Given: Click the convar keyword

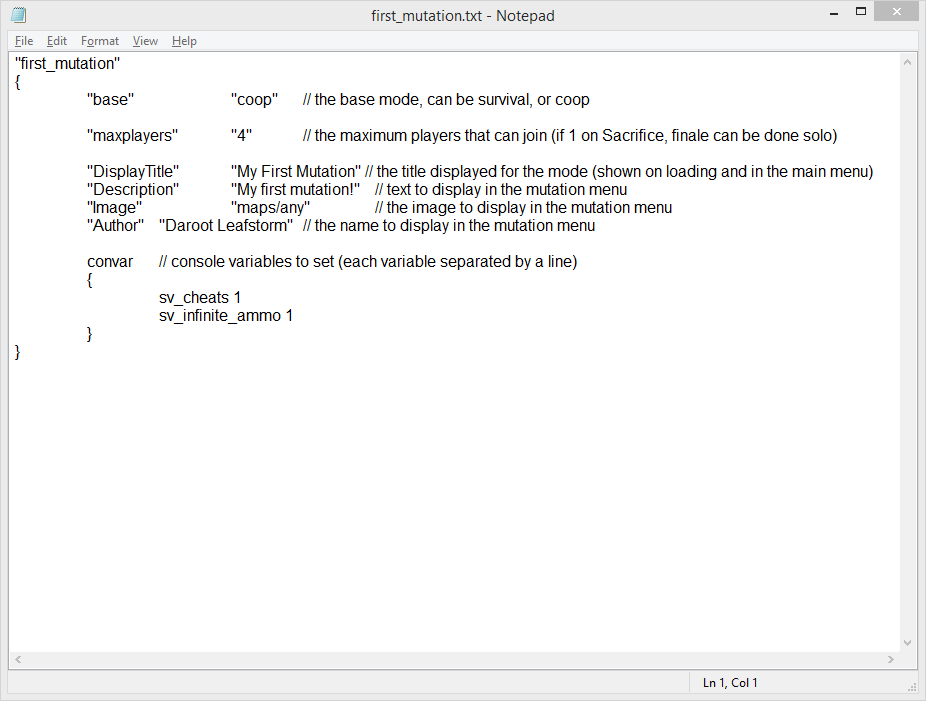Looking at the screenshot, I should point(110,262).
